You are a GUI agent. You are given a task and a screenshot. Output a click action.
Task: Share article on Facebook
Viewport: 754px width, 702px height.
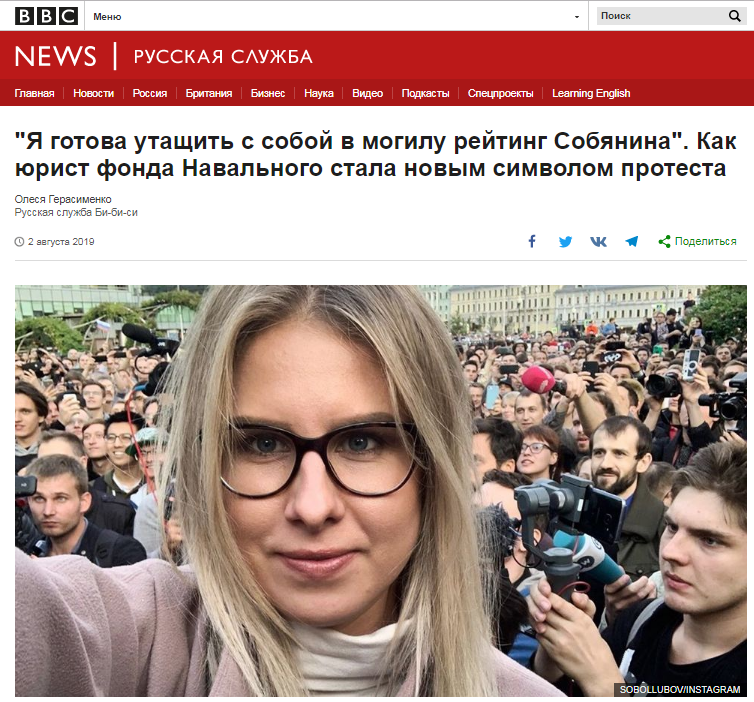click(x=532, y=241)
